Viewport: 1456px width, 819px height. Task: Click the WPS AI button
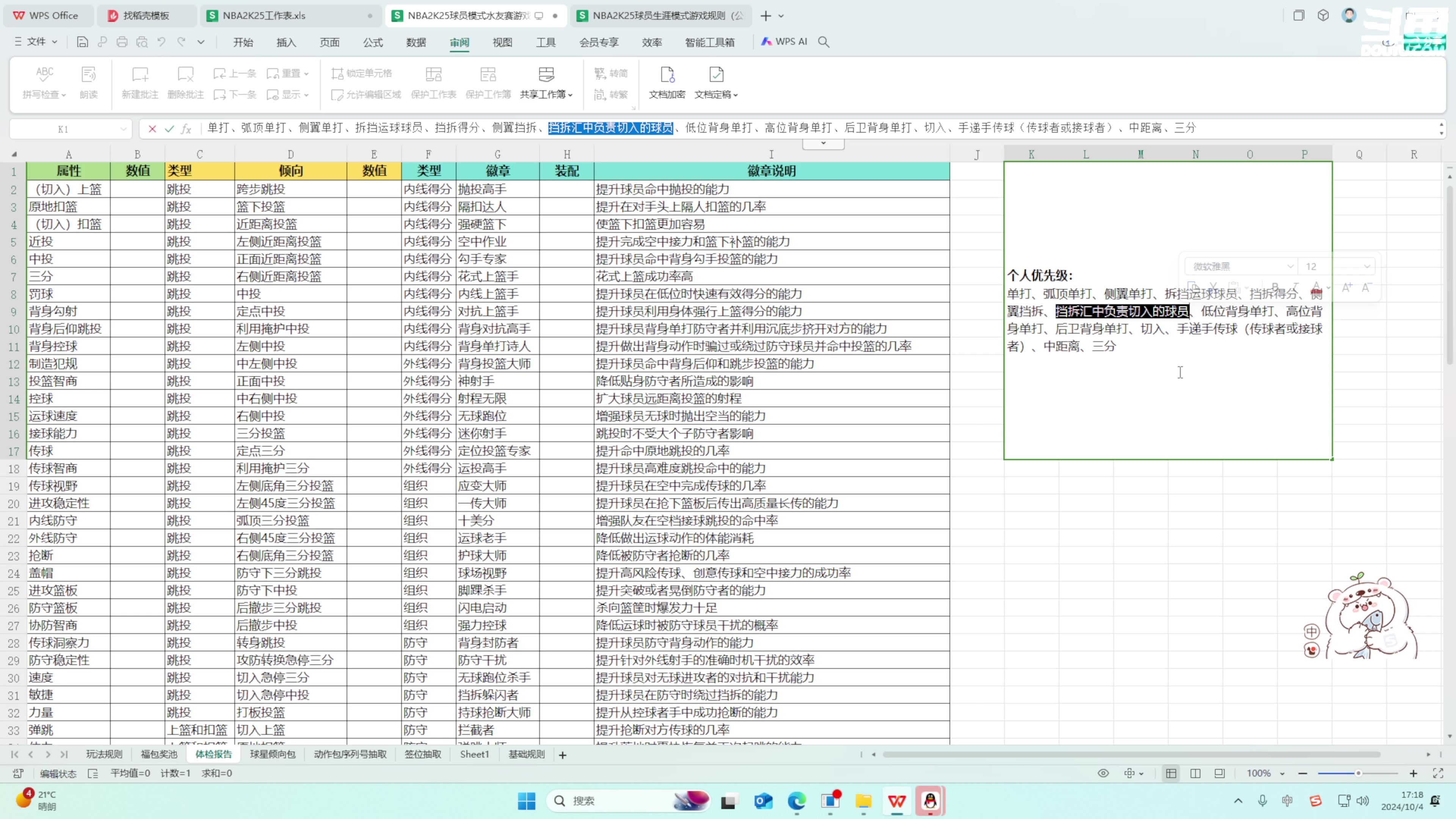(784, 42)
